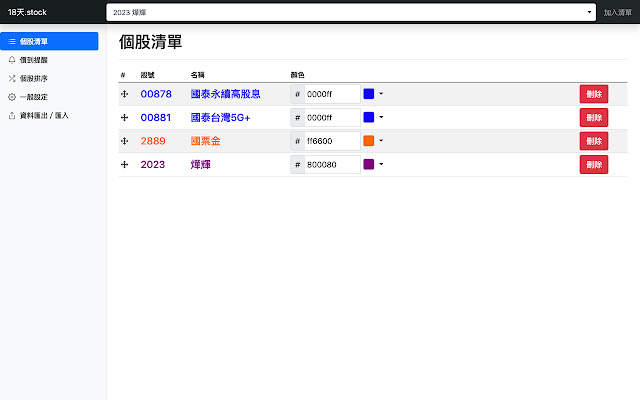The height and width of the screenshot is (400, 640).
Task: Click the bell icon beside 價到提醒
Action: pyautogui.click(x=12, y=60)
